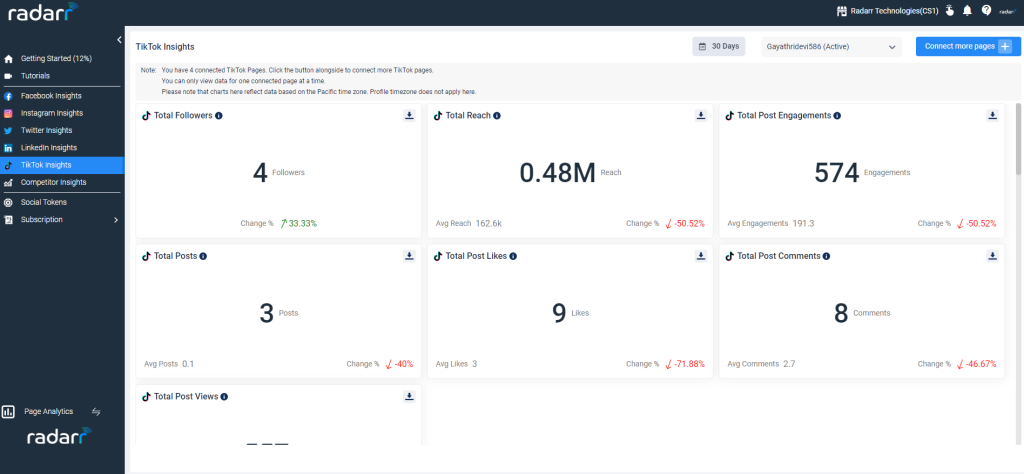Screen dimensions: 1024x474
Task: Click info icon next to Total Post Engagements
Action: [x=837, y=116]
